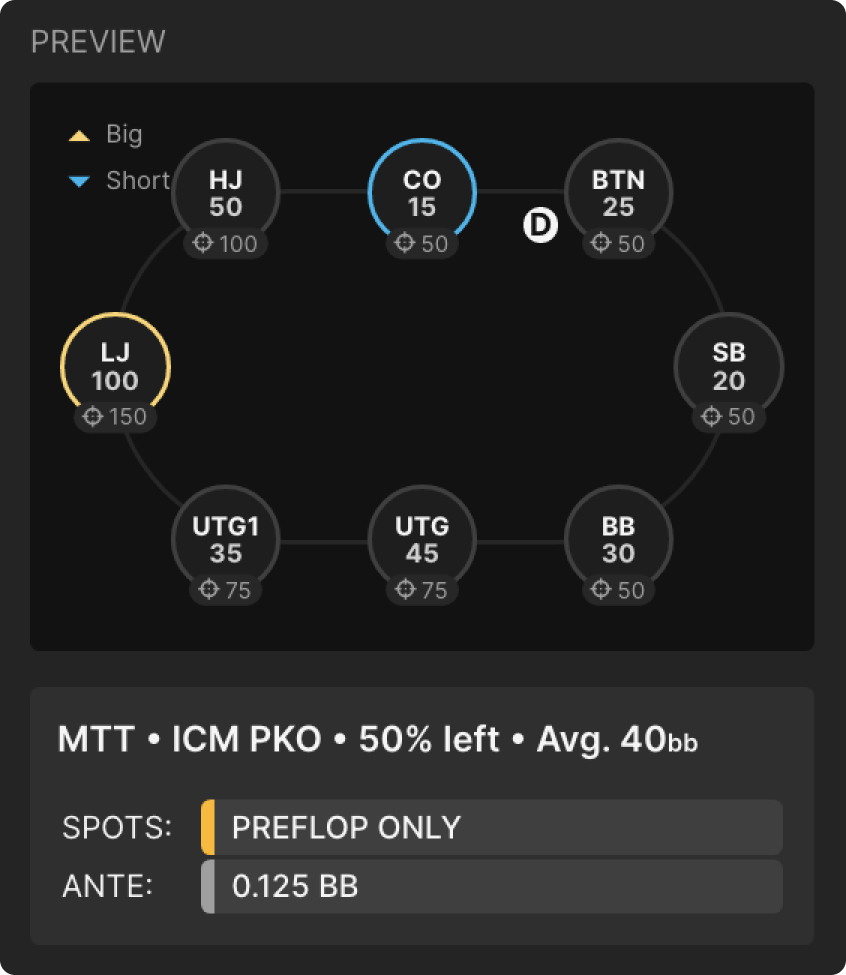
Task: Select the LJ seat with 100 stack
Action: tap(115, 366)
